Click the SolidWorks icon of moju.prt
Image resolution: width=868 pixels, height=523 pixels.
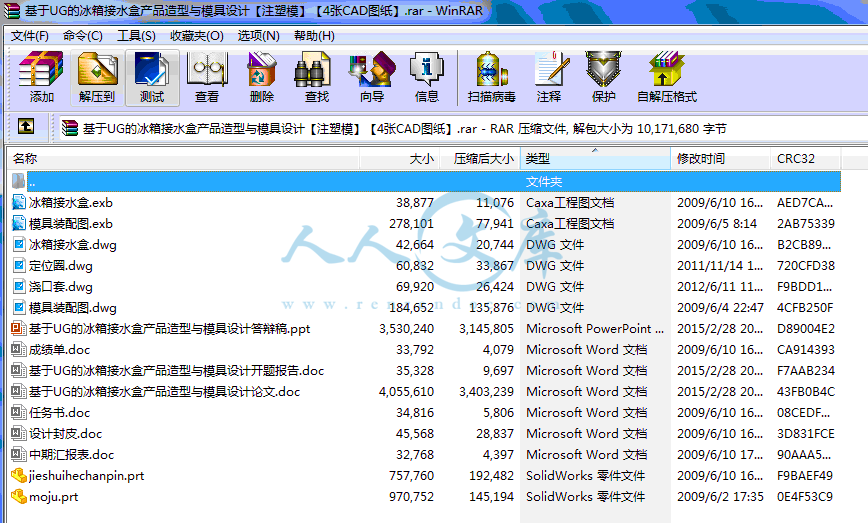19,496
